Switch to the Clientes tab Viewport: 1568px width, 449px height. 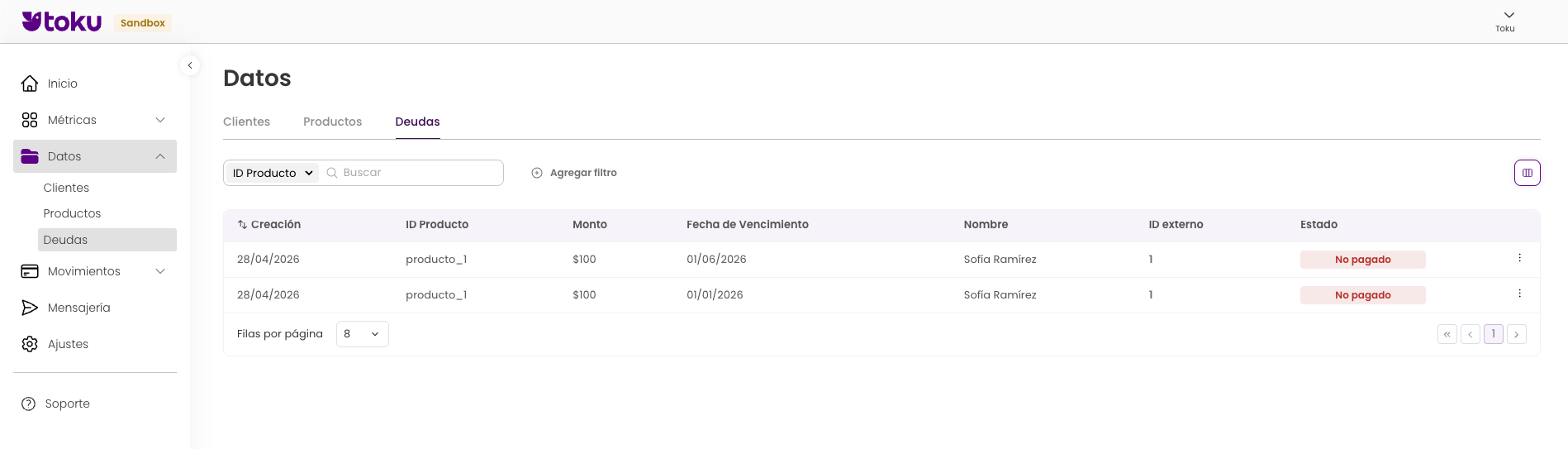246,122
